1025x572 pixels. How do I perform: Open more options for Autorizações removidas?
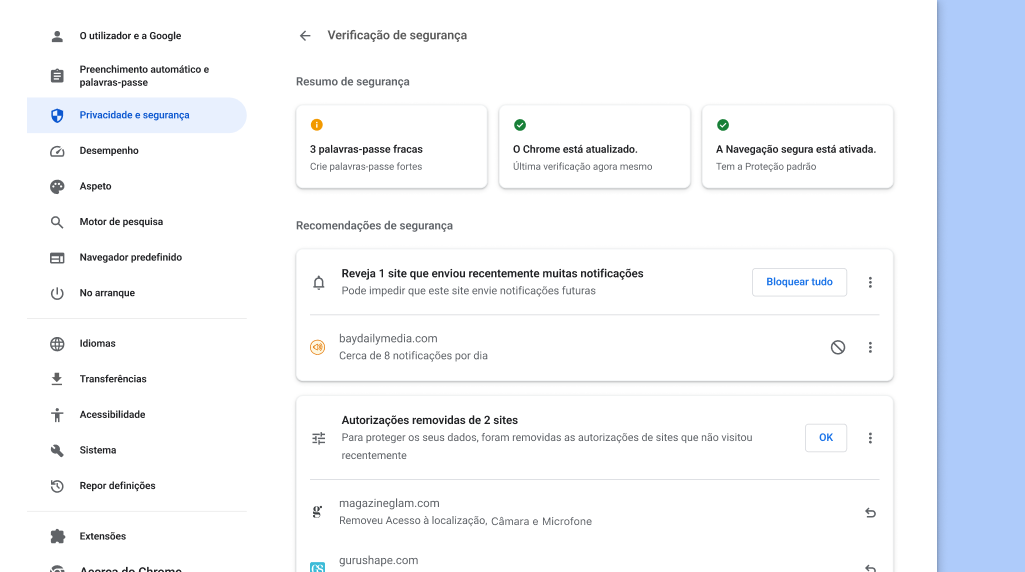coord(870,439)
